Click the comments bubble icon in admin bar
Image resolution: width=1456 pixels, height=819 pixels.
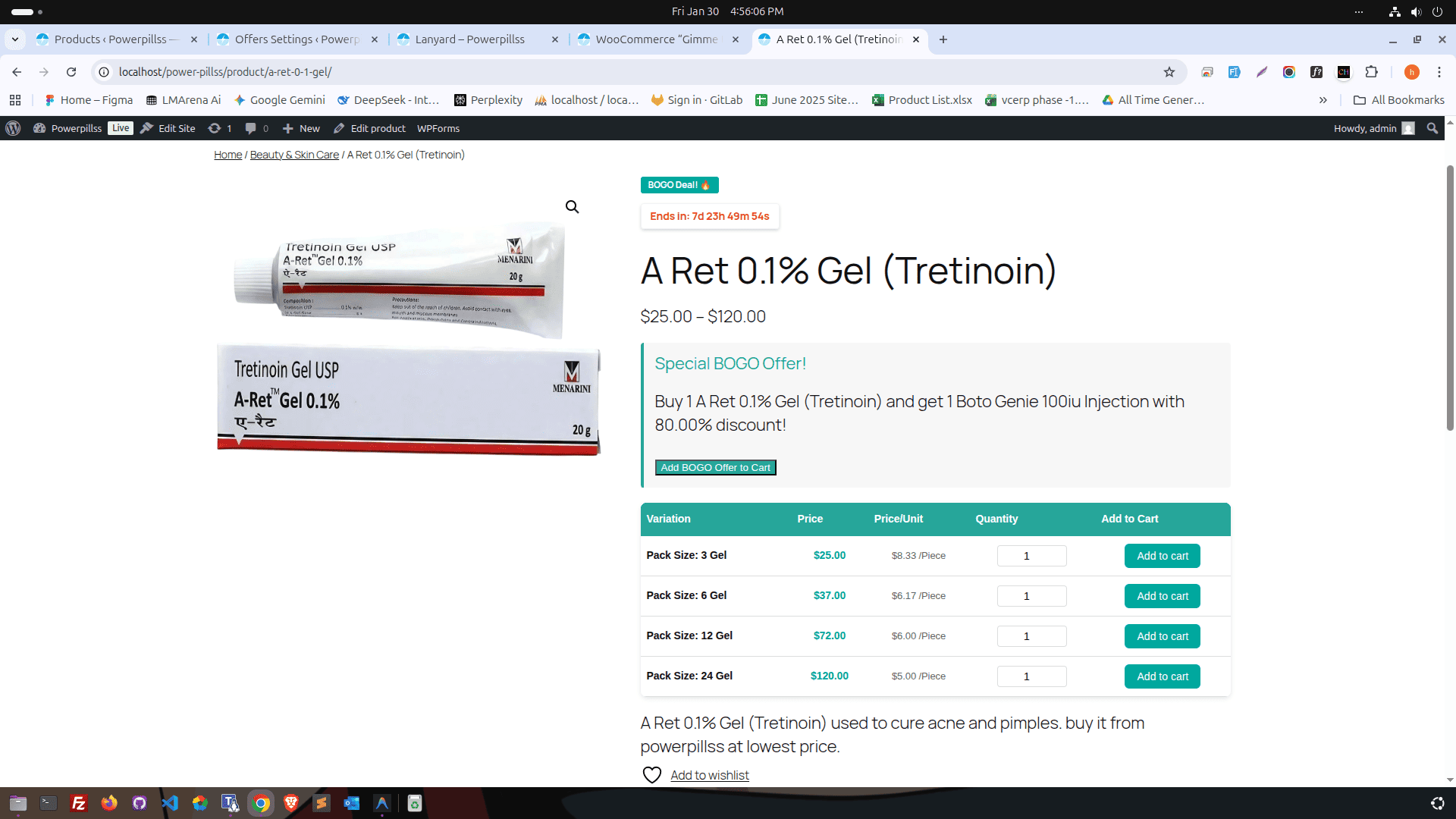point(251,128)
